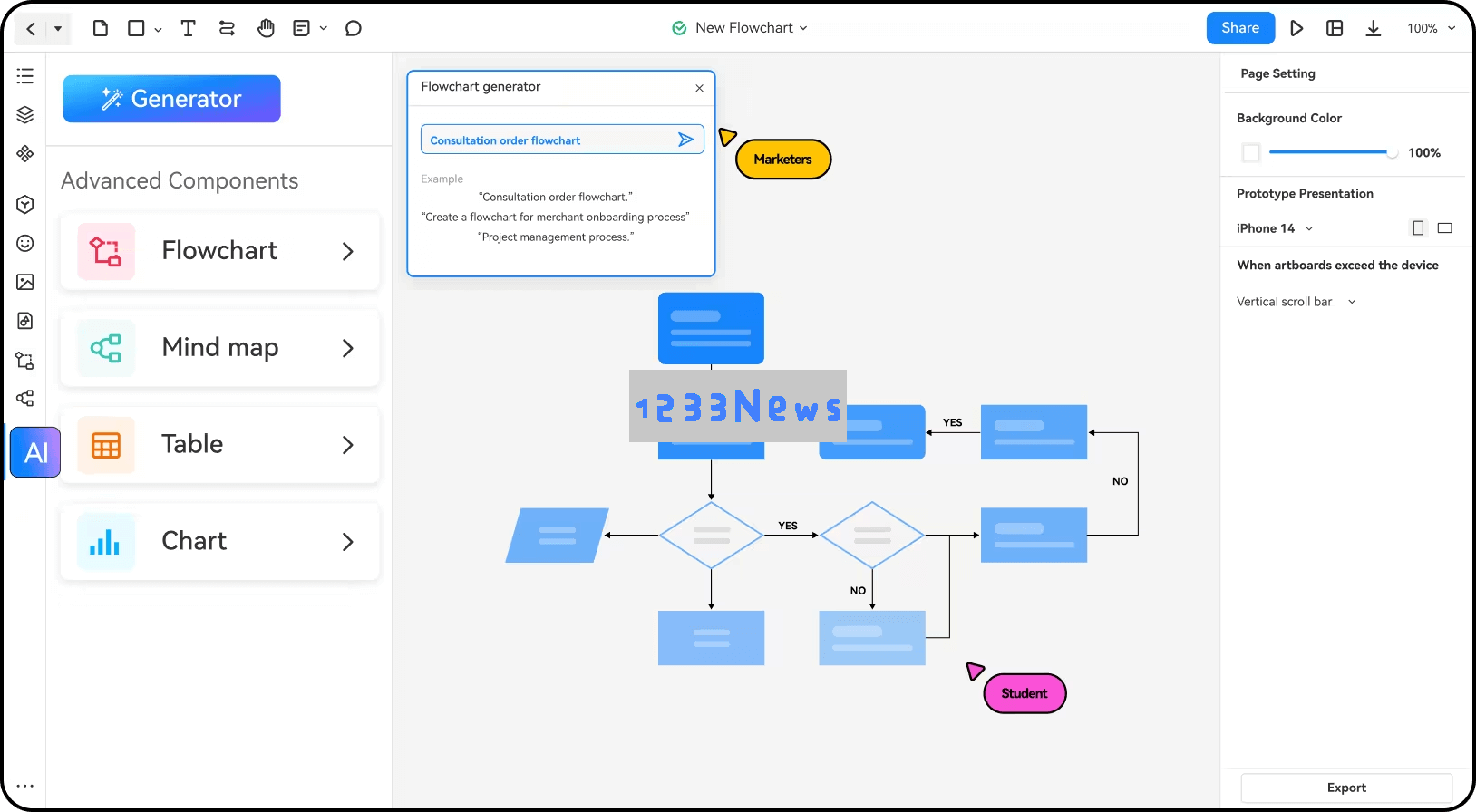This screenshot has height=812, width=1476.
Task: Open the flowchart icon in left sidebar
Action: click(25, 360)
